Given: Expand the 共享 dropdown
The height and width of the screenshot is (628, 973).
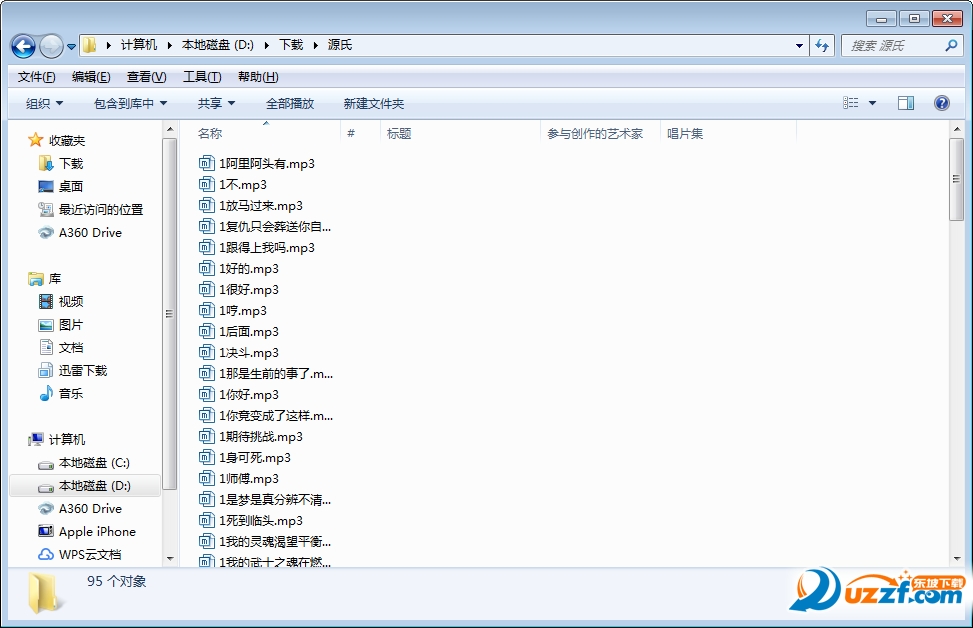Looking at the screenshot, I should pyautogui.click(x=216, y=103).
